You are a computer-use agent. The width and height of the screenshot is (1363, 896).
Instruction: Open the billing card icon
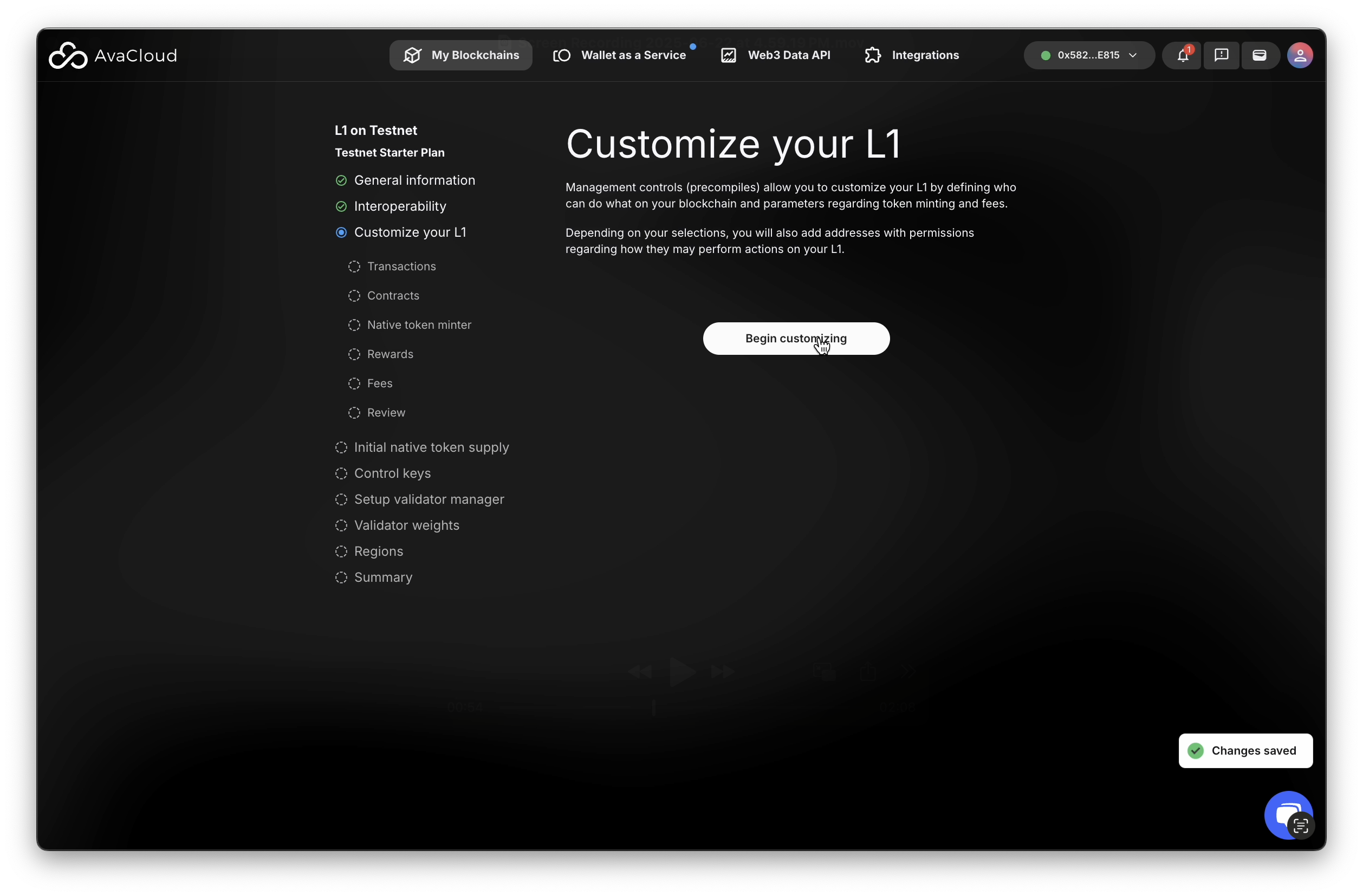(x=1260, y=56)
